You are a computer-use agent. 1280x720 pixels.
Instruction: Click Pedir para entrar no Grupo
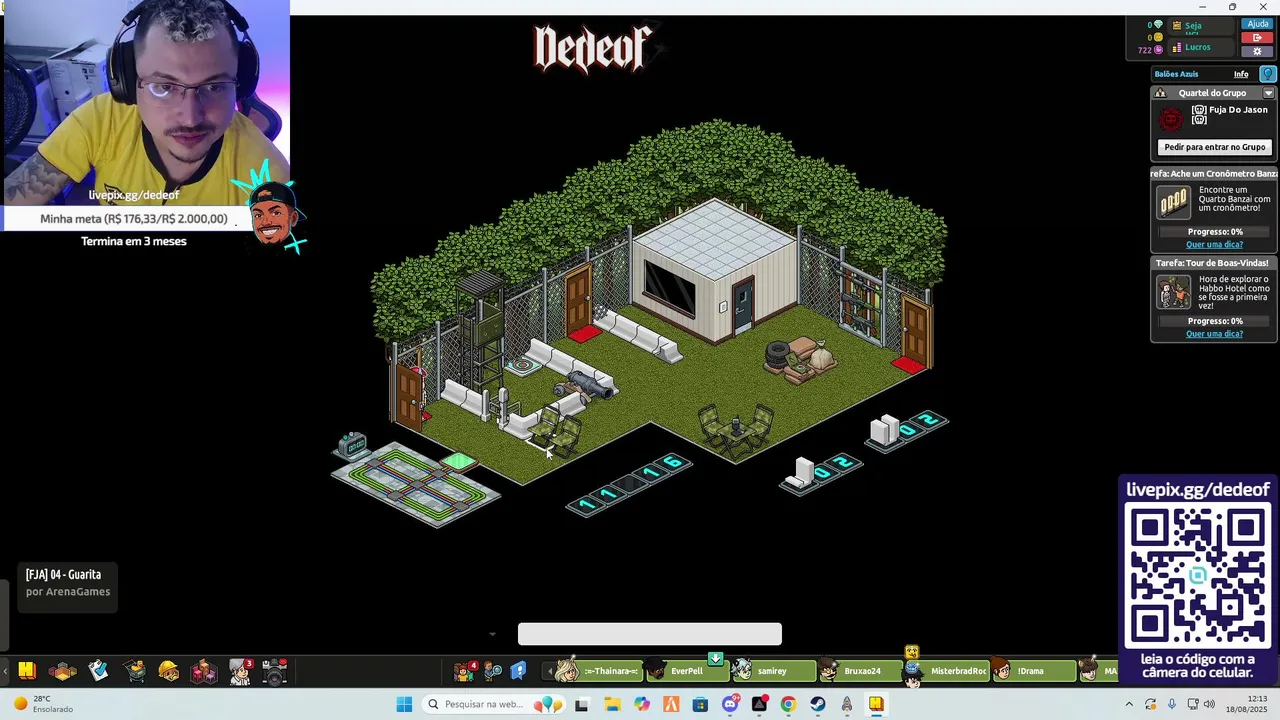click(x=1215, y=147)
